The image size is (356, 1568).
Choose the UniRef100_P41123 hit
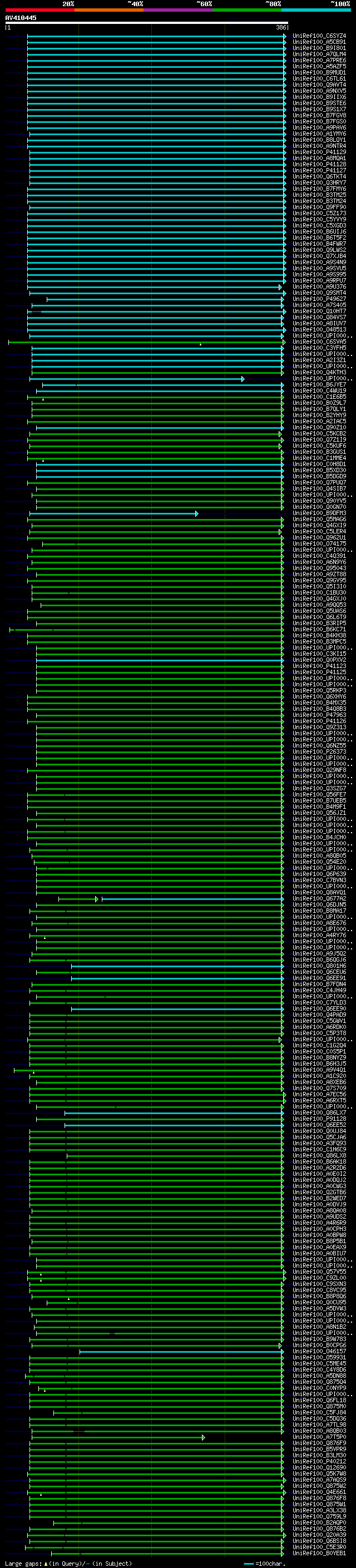pyautogui.click(x=319, y=666)
